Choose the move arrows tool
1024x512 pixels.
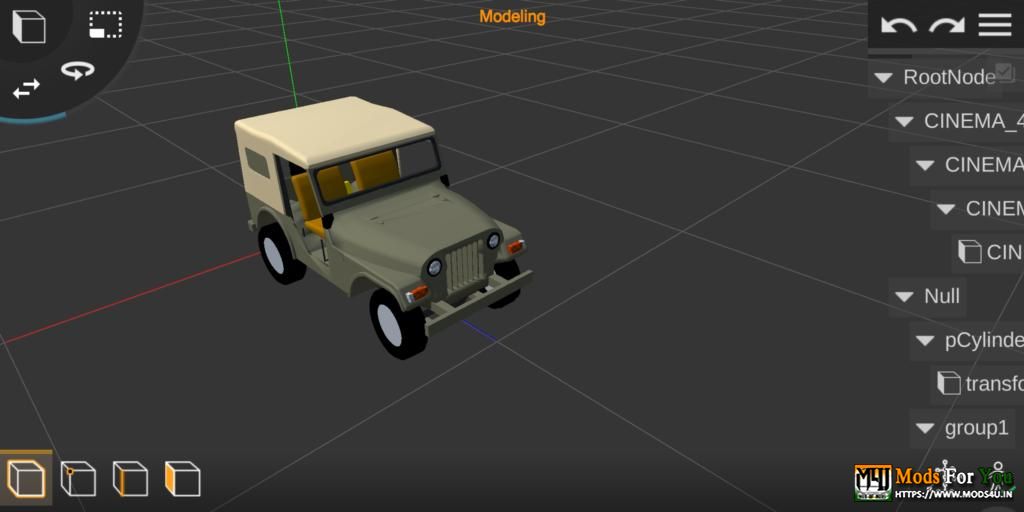click(x=26, y=89)
